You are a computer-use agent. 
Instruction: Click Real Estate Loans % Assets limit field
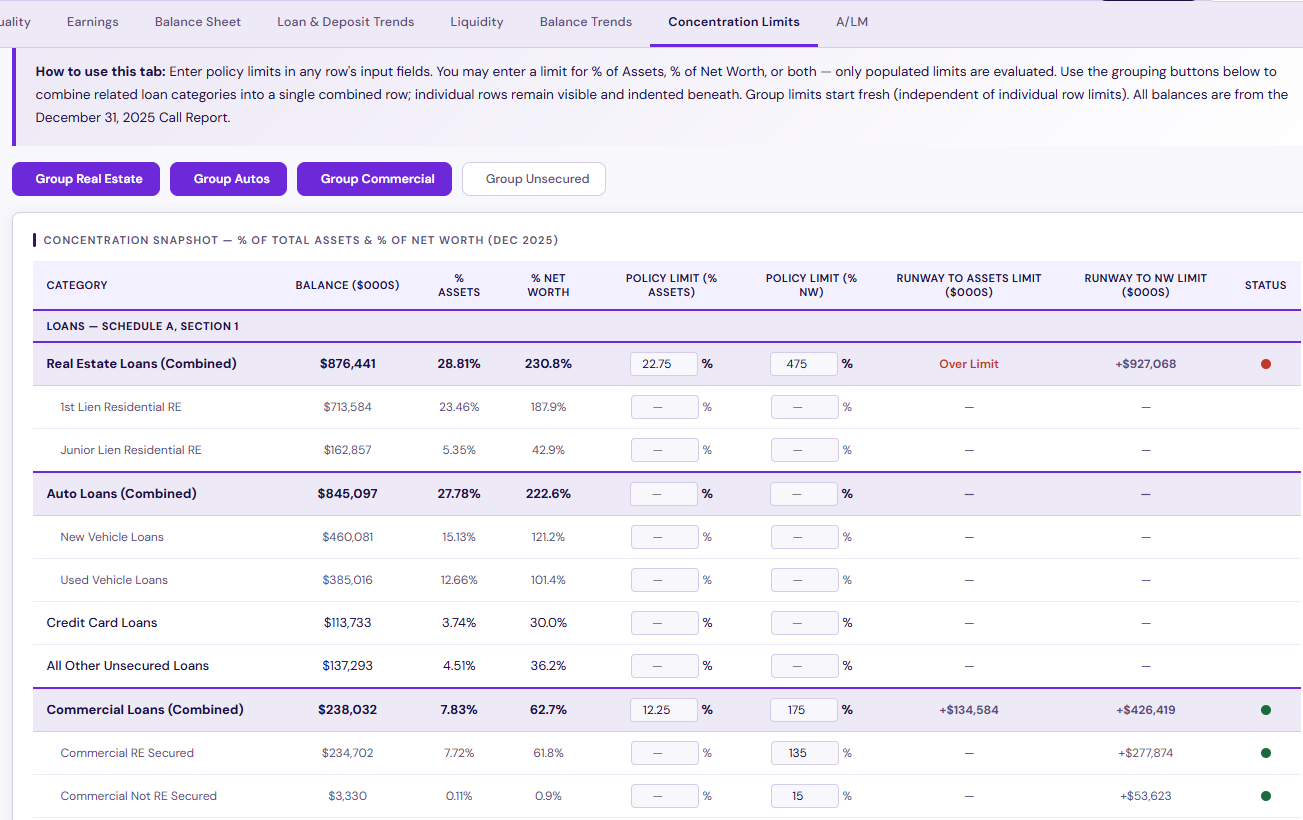pyautogui.click(x=664, y=364)
